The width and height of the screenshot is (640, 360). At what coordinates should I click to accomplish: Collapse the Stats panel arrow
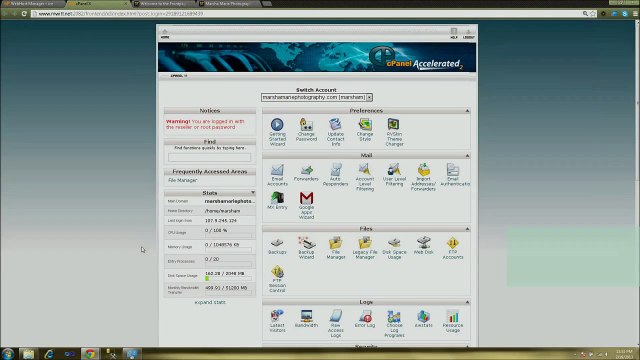(253, 193)
